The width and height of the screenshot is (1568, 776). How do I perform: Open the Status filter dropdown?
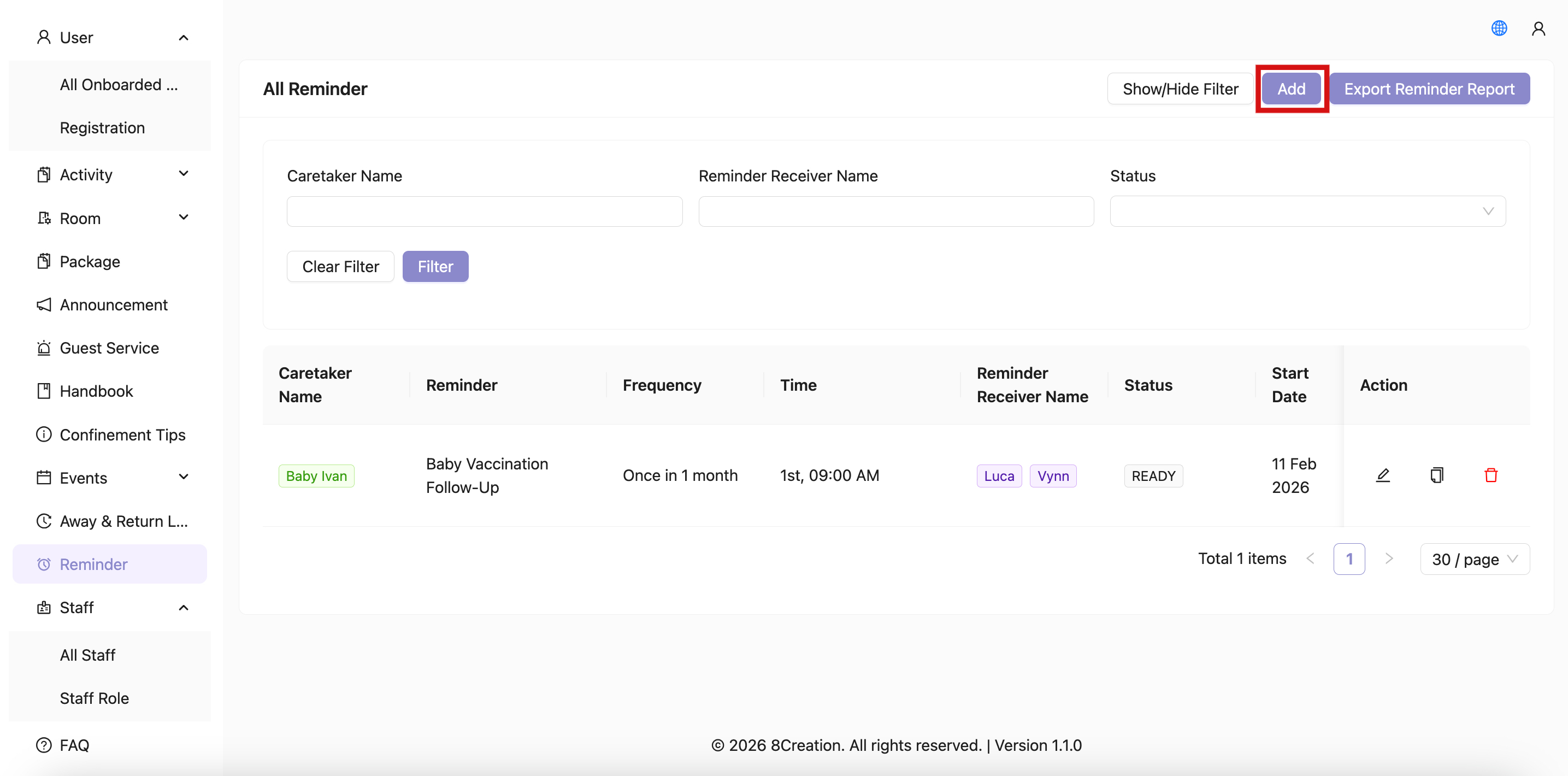point(1307,211)
